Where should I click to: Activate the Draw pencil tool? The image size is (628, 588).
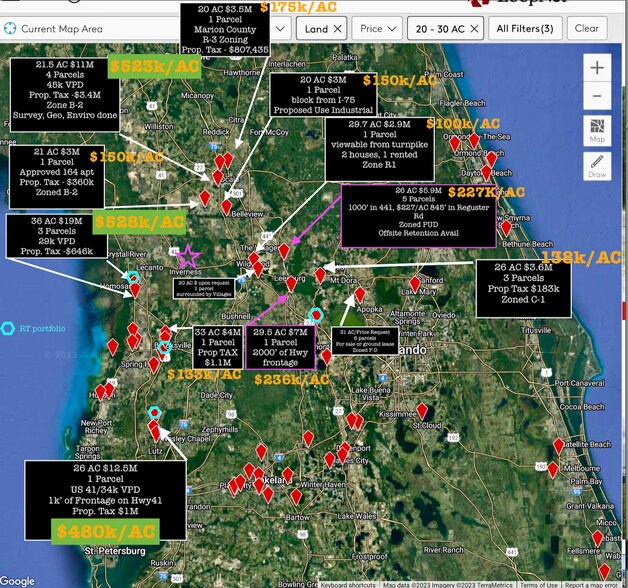point(597,164)
